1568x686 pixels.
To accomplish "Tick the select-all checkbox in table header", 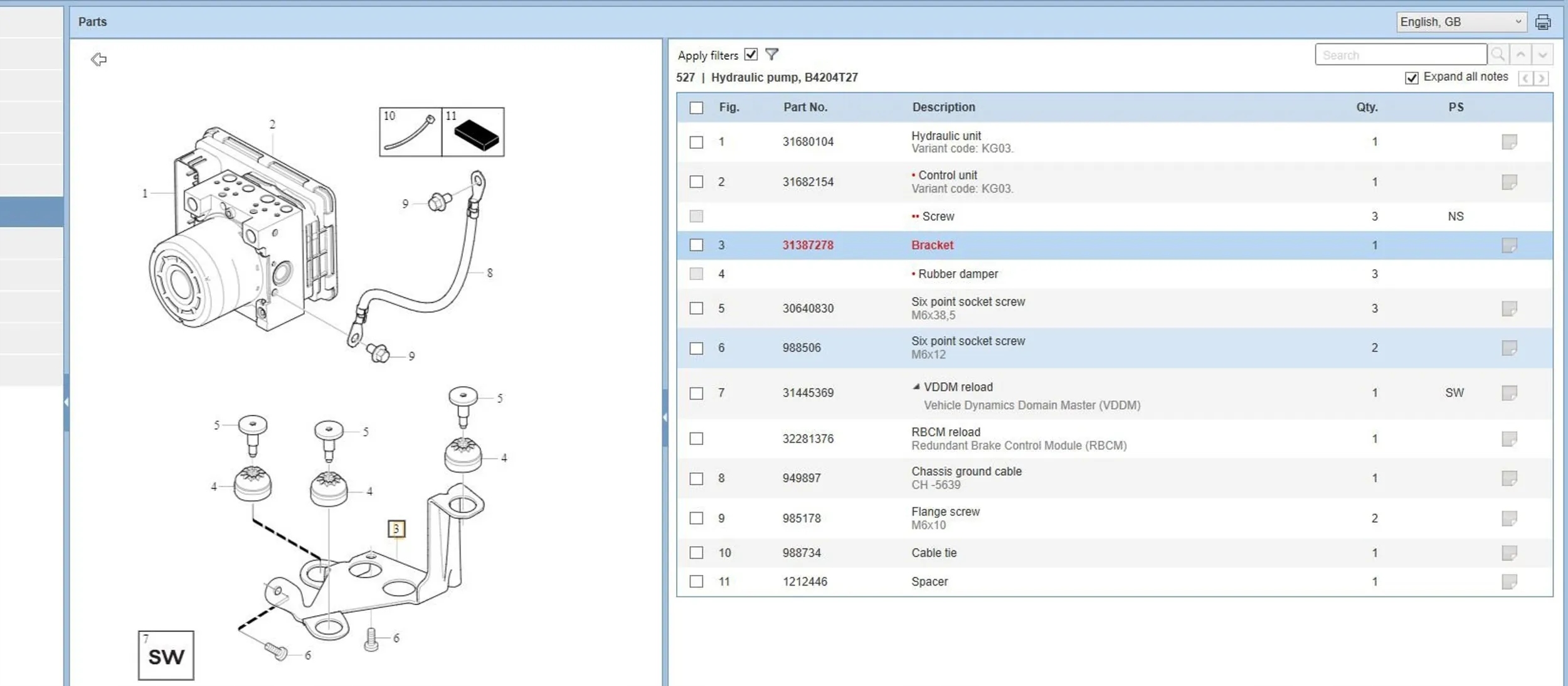I will coord(696,107).
